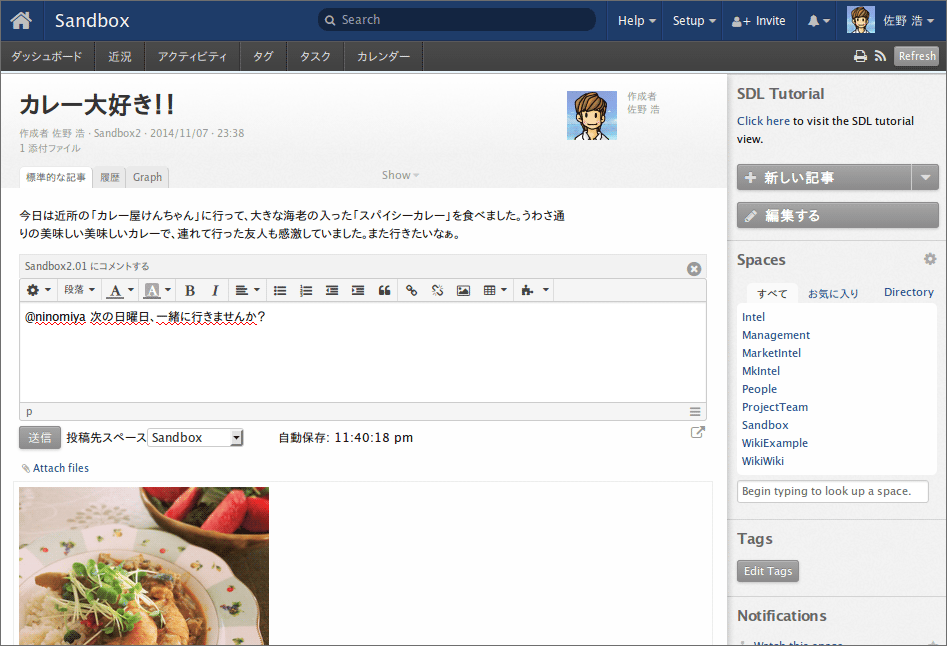This screenshot has height=646, width=947.
Task: Open the notifications bell
Action: coord(818,21)
